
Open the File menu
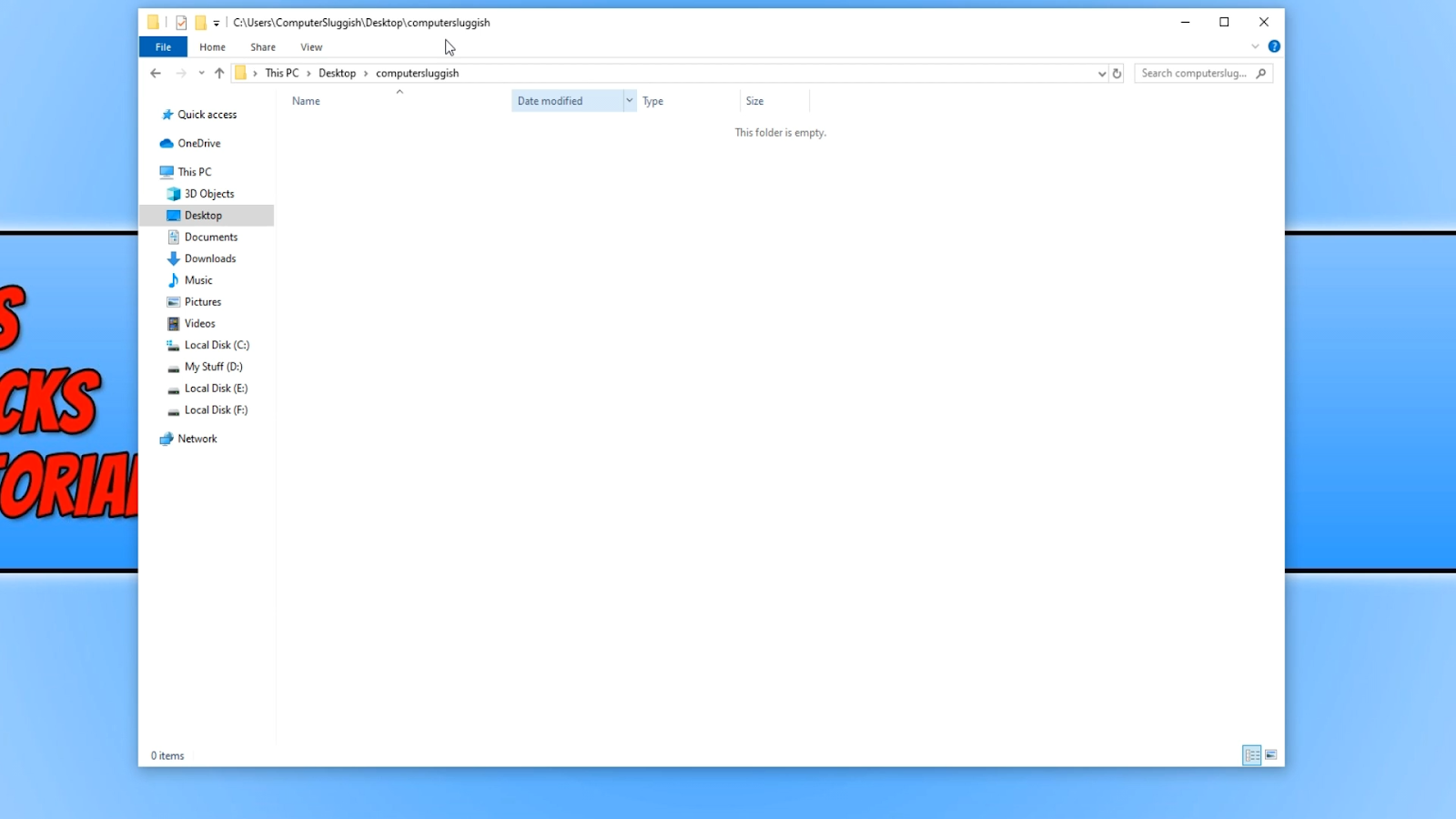click(162, 46)
